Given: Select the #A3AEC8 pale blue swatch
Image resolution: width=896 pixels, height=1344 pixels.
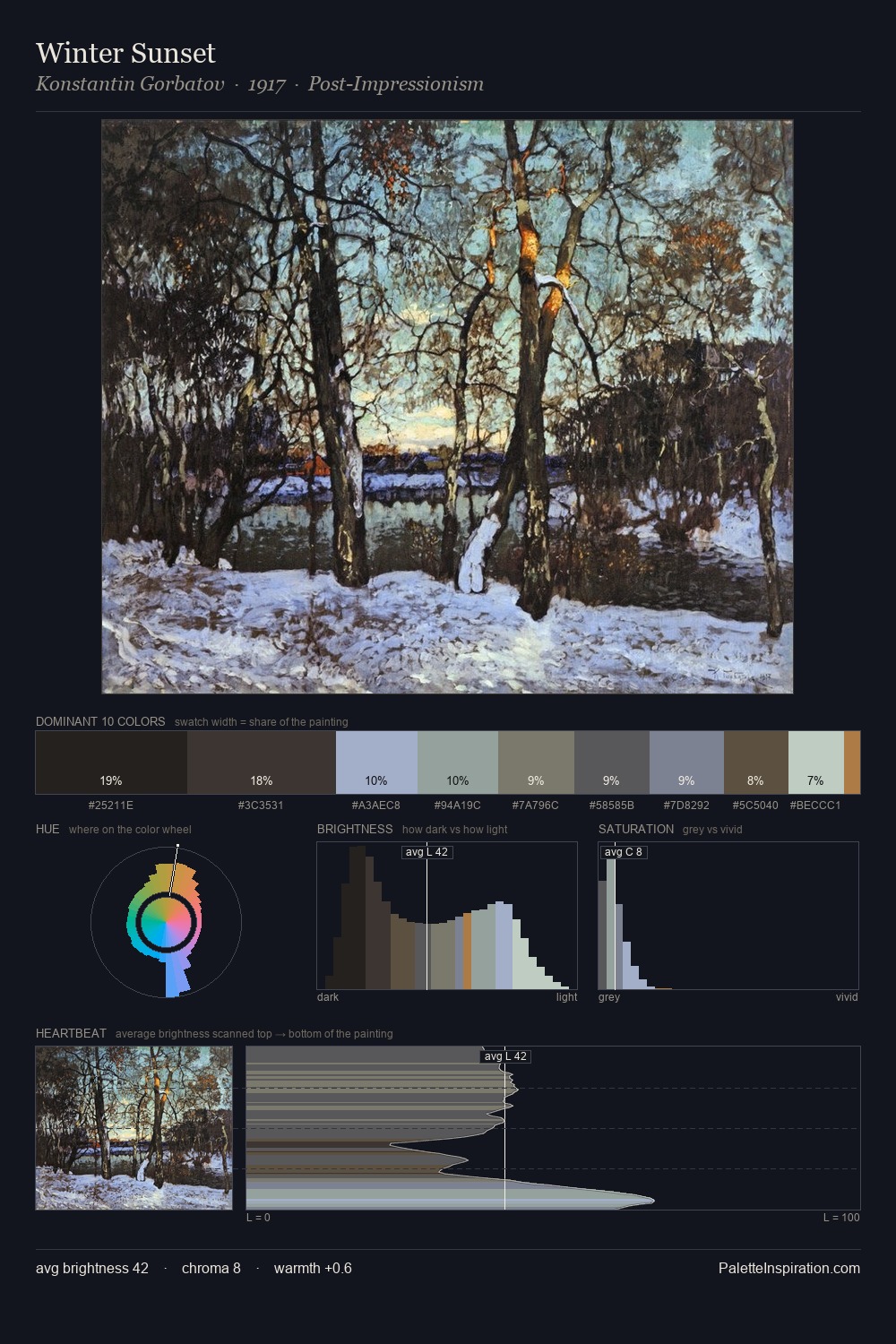Looking at the screenshot, I should click(x=376, y=762).
